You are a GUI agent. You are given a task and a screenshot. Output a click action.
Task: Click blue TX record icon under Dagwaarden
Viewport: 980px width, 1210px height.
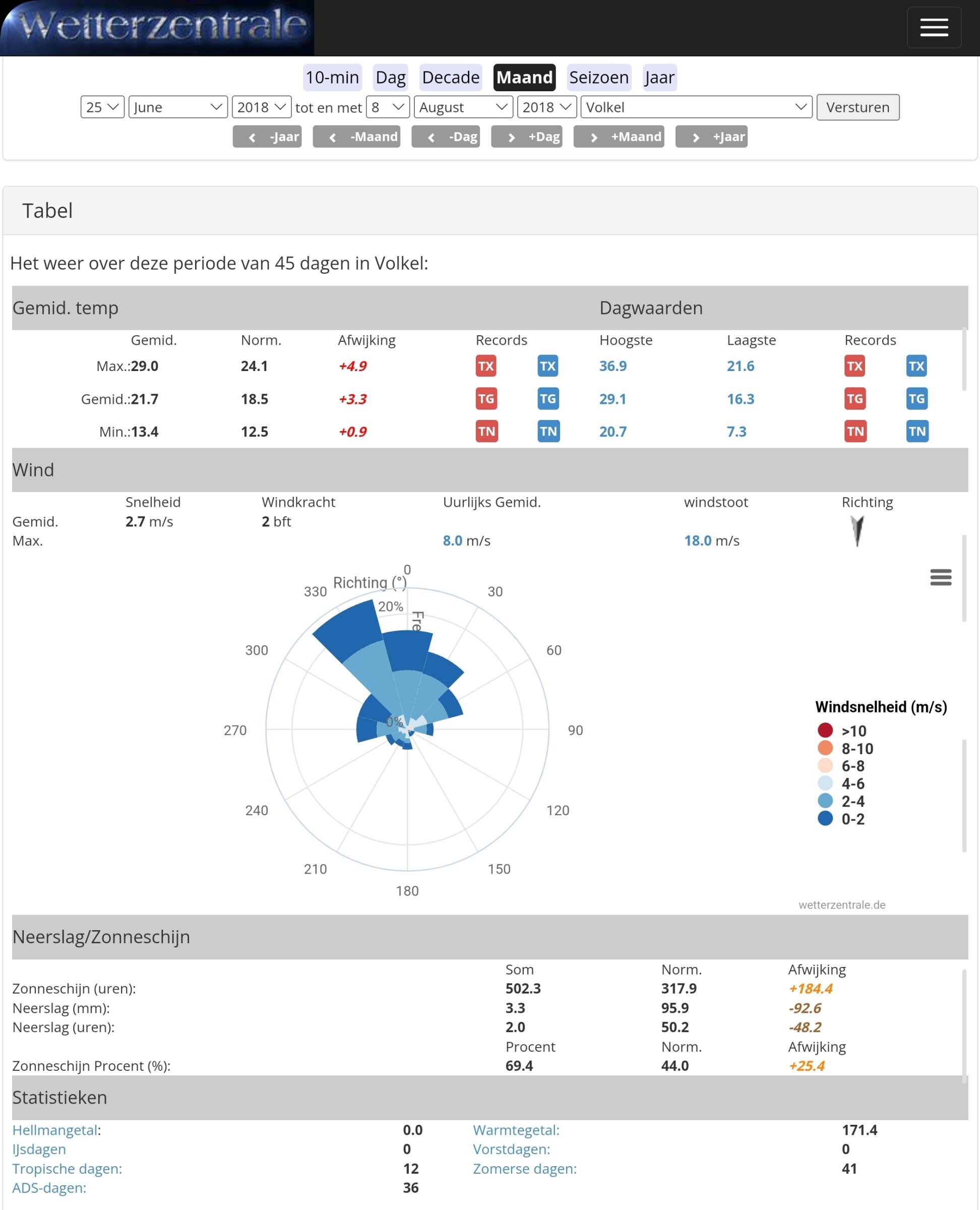(915, 366)
